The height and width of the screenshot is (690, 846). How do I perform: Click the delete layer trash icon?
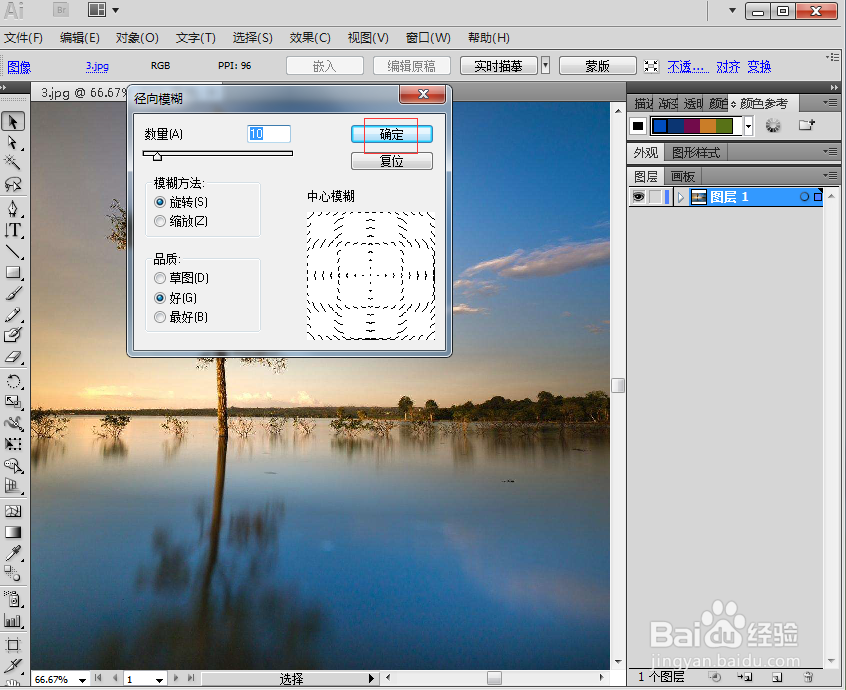pos(808,677)
